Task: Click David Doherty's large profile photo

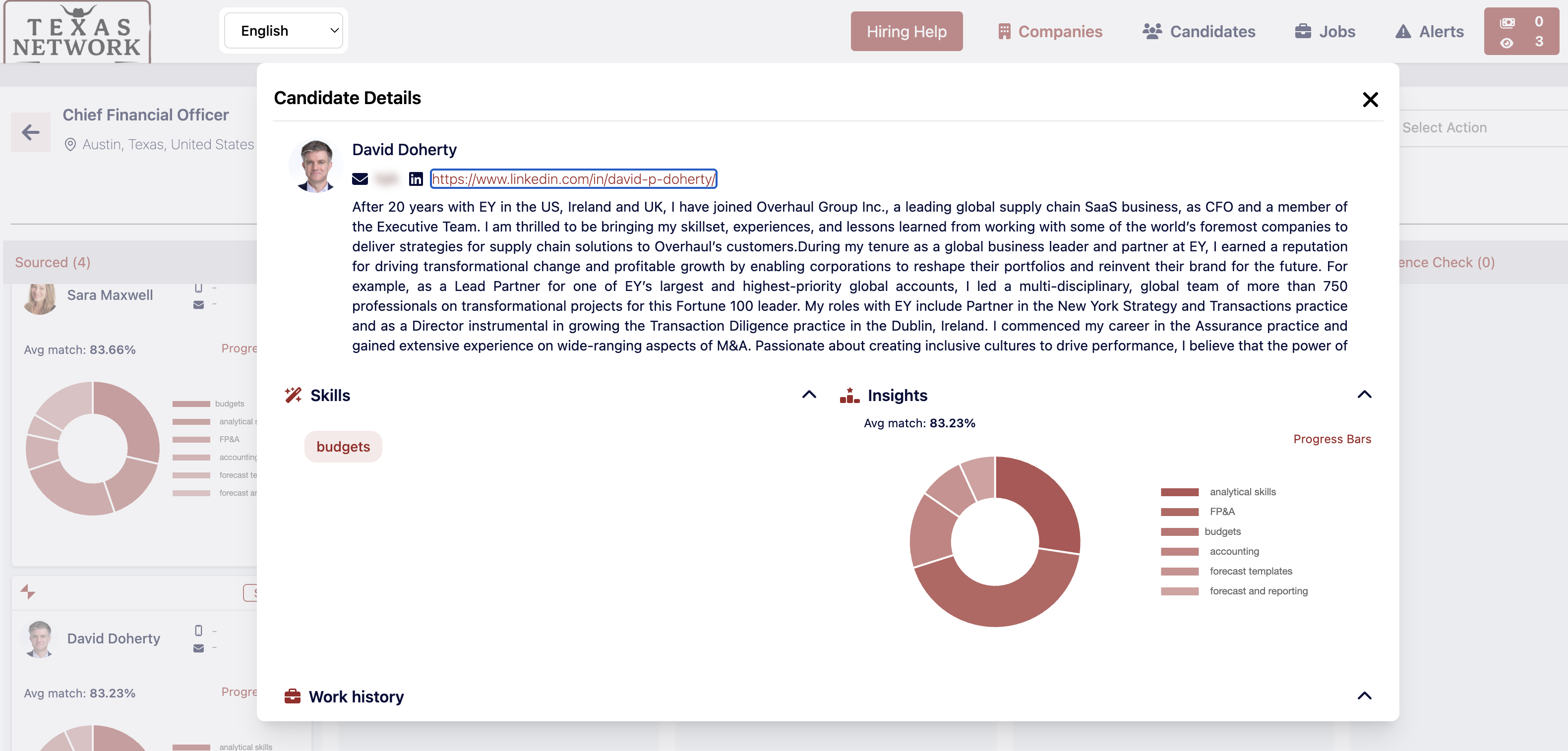Action: click(x=316, y=166)
